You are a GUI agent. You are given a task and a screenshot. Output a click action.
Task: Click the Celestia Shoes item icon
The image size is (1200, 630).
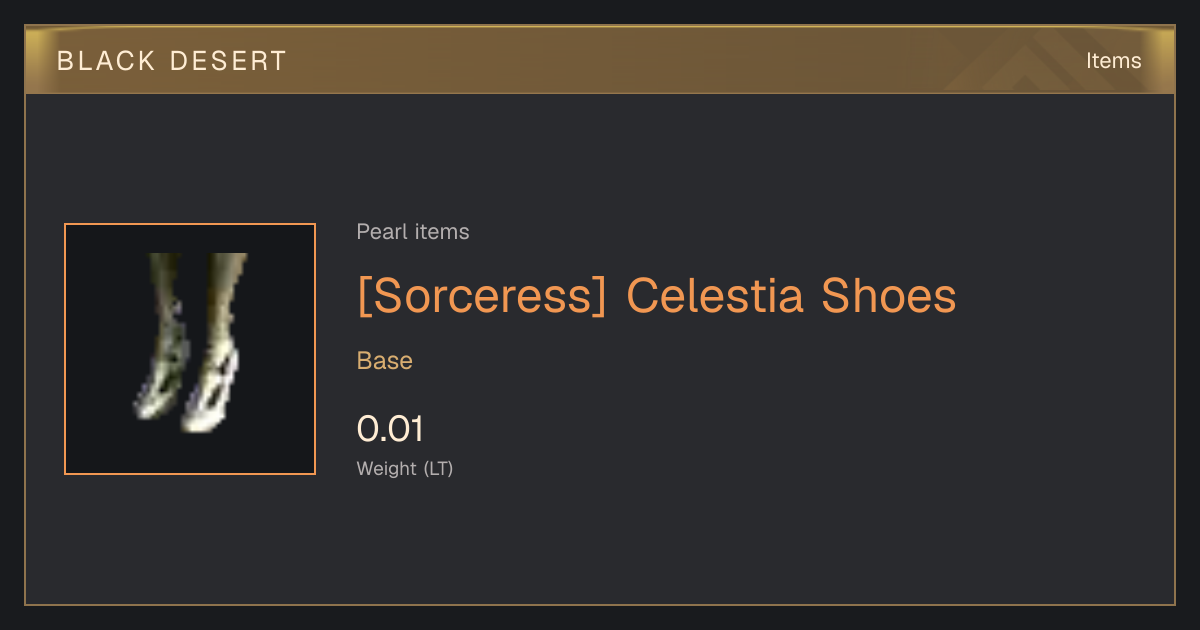point(190,349)
